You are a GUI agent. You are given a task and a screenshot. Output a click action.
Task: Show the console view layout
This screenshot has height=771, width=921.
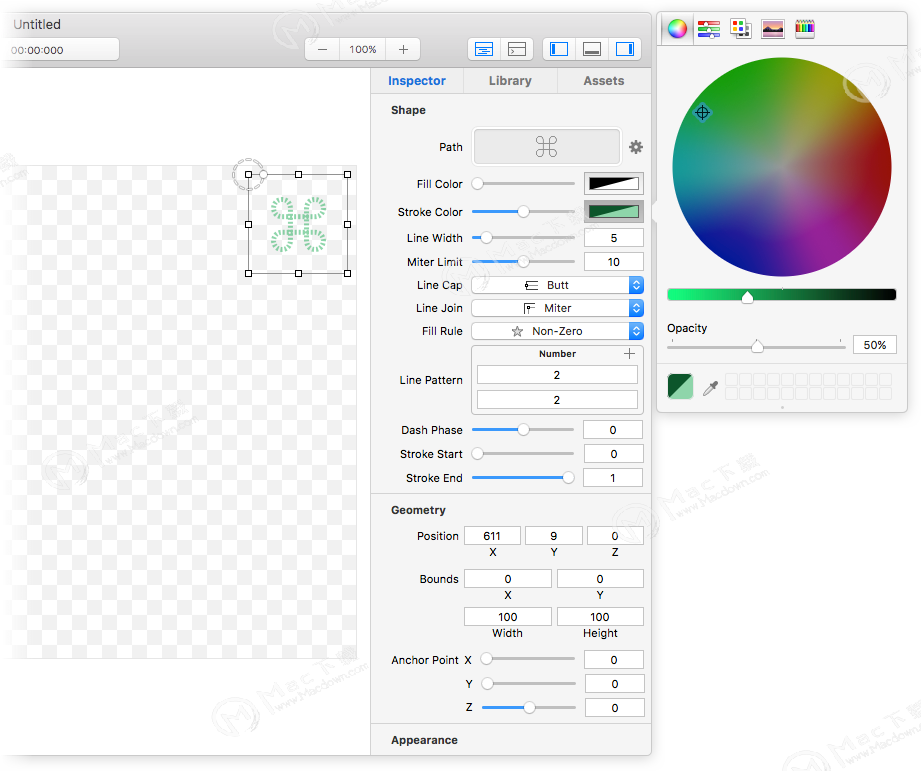(517, 49)
